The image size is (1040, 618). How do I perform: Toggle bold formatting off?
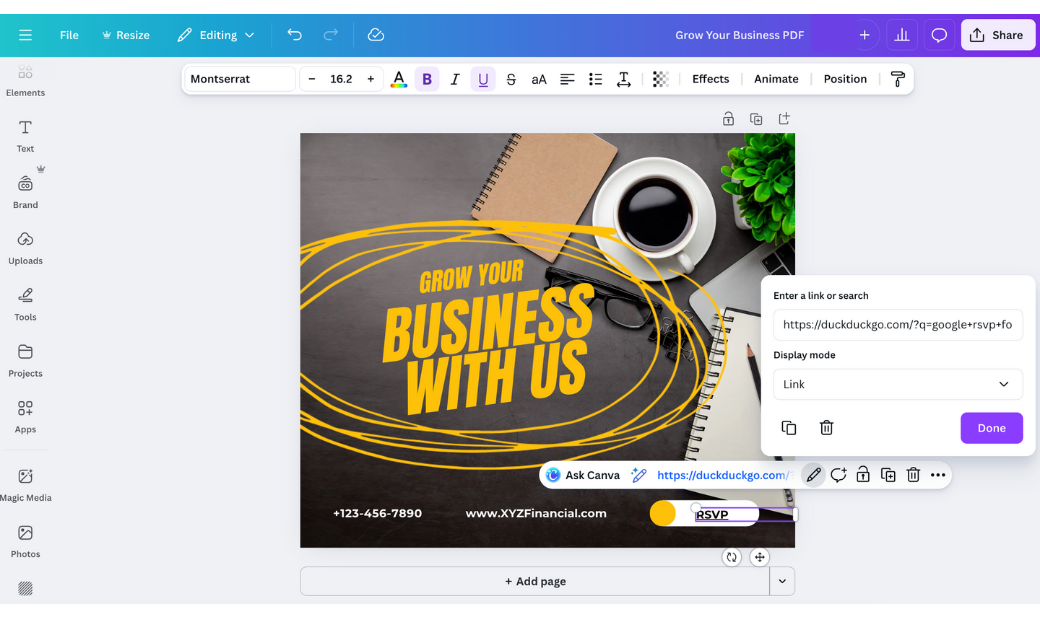pos(427,78)
